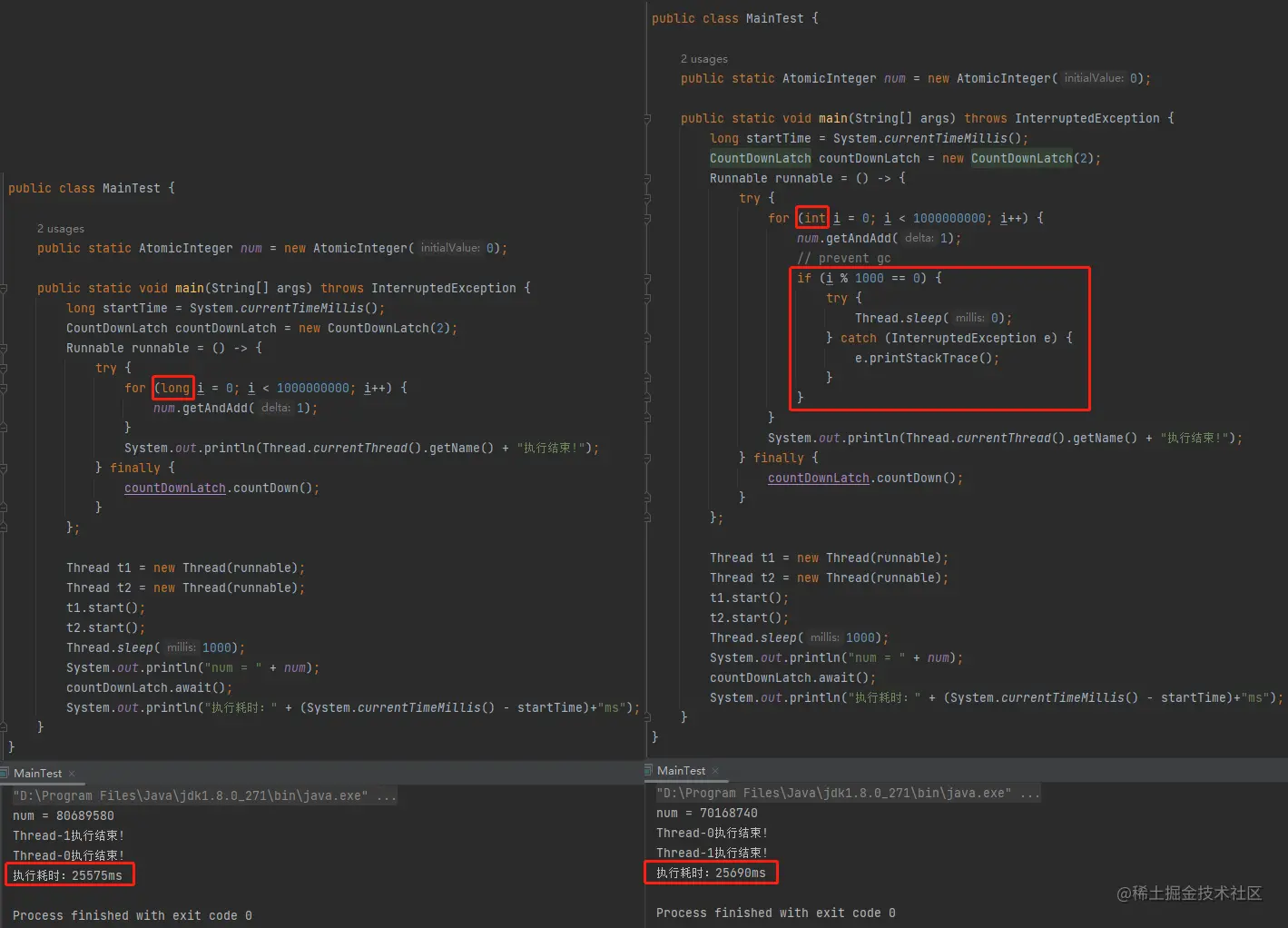1288x928 pixels.
Task: Click 't1.start();' line in left editor
Action: pyautogui.click(x=105, y=607)
